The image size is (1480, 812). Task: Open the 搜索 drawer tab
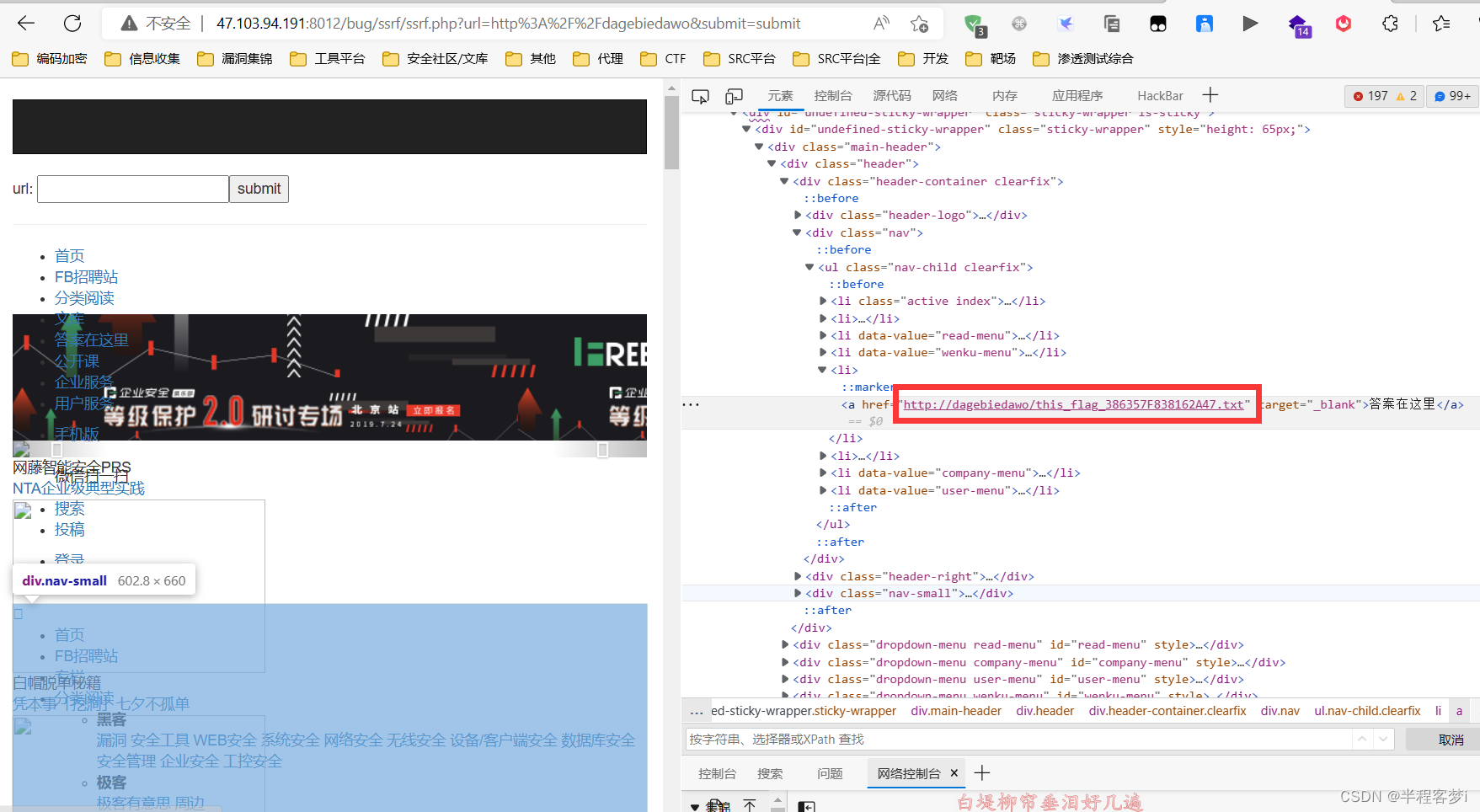pos(770,773)
